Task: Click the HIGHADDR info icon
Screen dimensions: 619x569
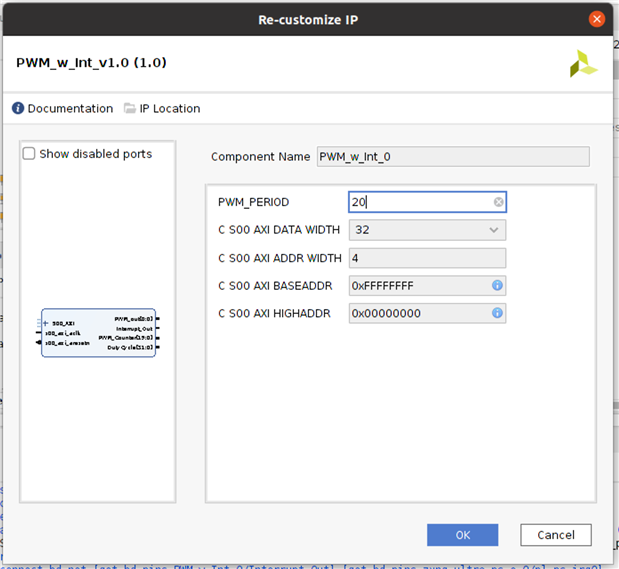Action: click(x=497, y=313)
